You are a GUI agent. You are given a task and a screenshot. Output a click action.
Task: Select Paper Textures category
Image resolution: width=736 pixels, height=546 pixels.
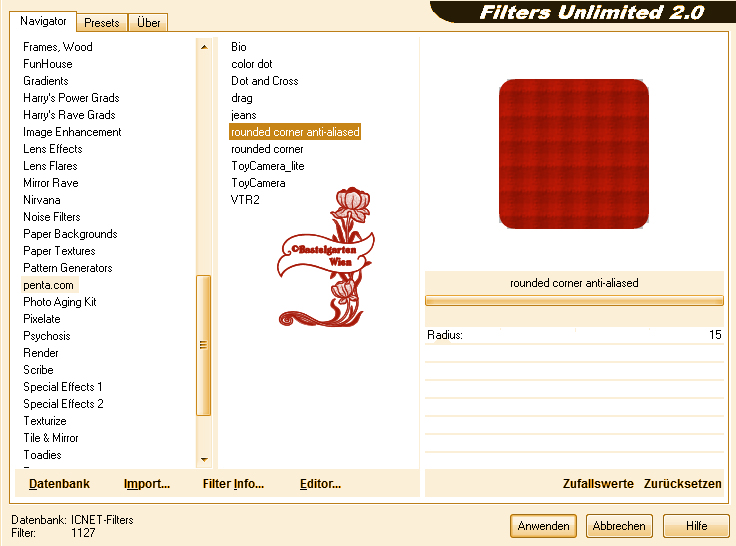pos(59,251)
